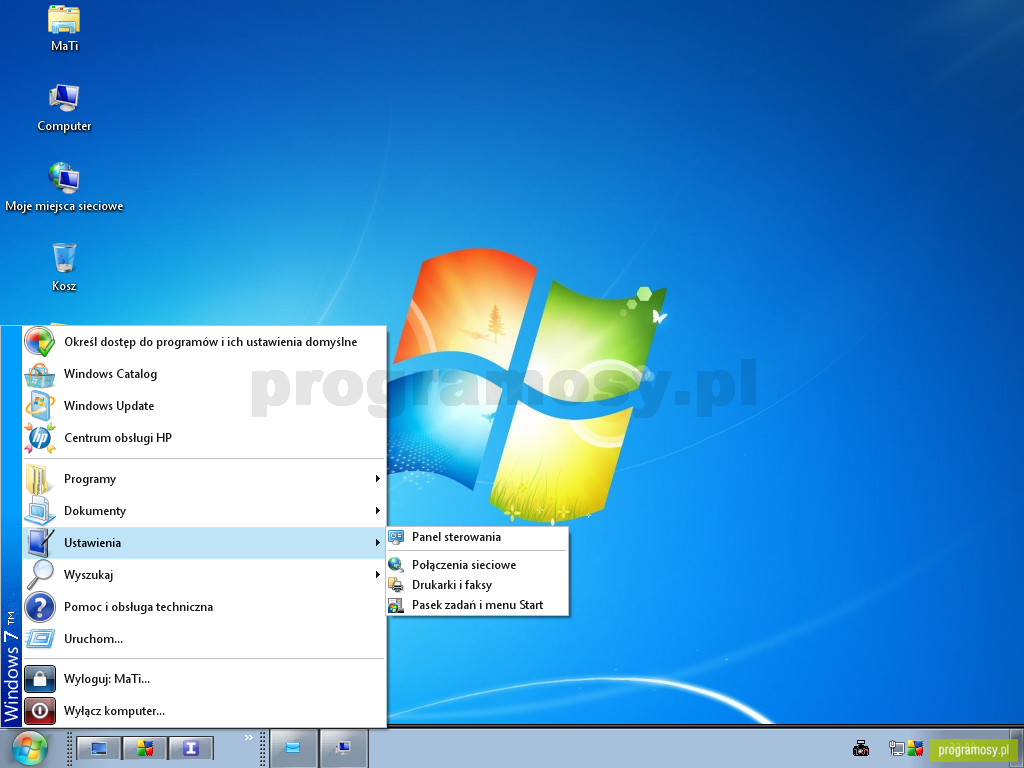The image size is (1024, 768).
Task: Switch to the network computer taskbar button
Action: point(344,748)
